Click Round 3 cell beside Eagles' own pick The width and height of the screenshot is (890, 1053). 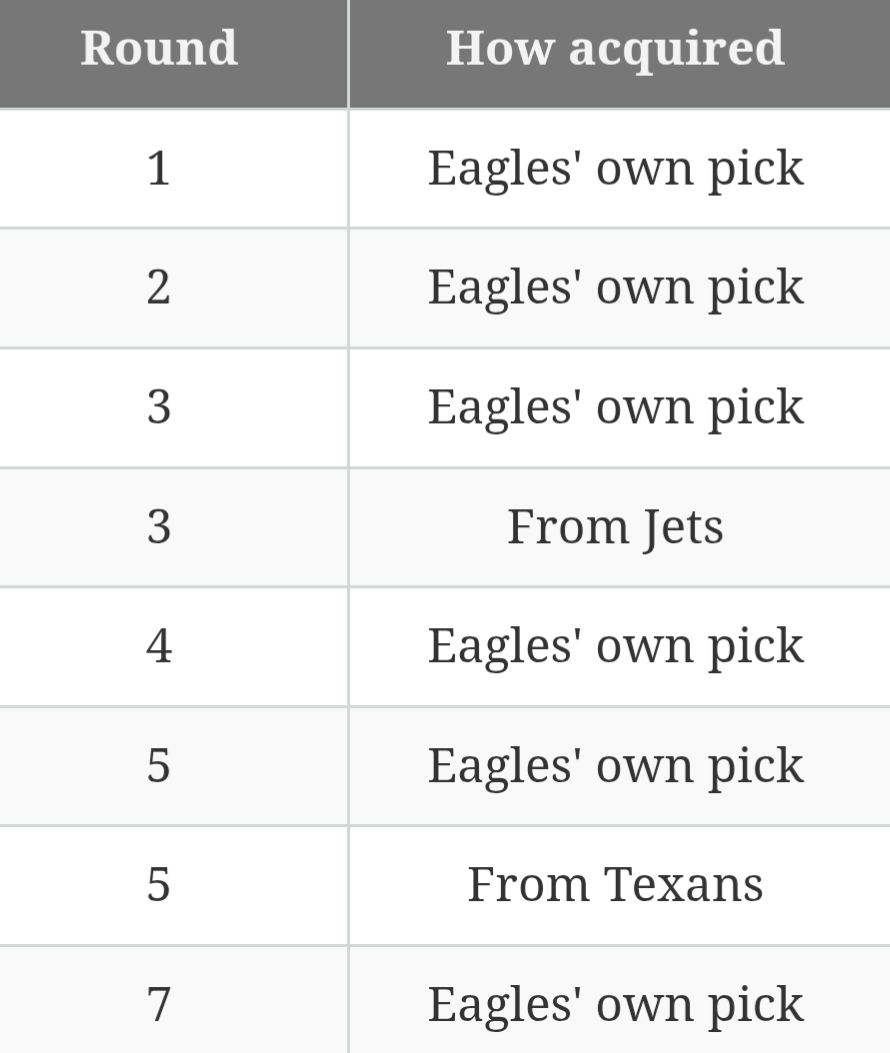[159, 407]
